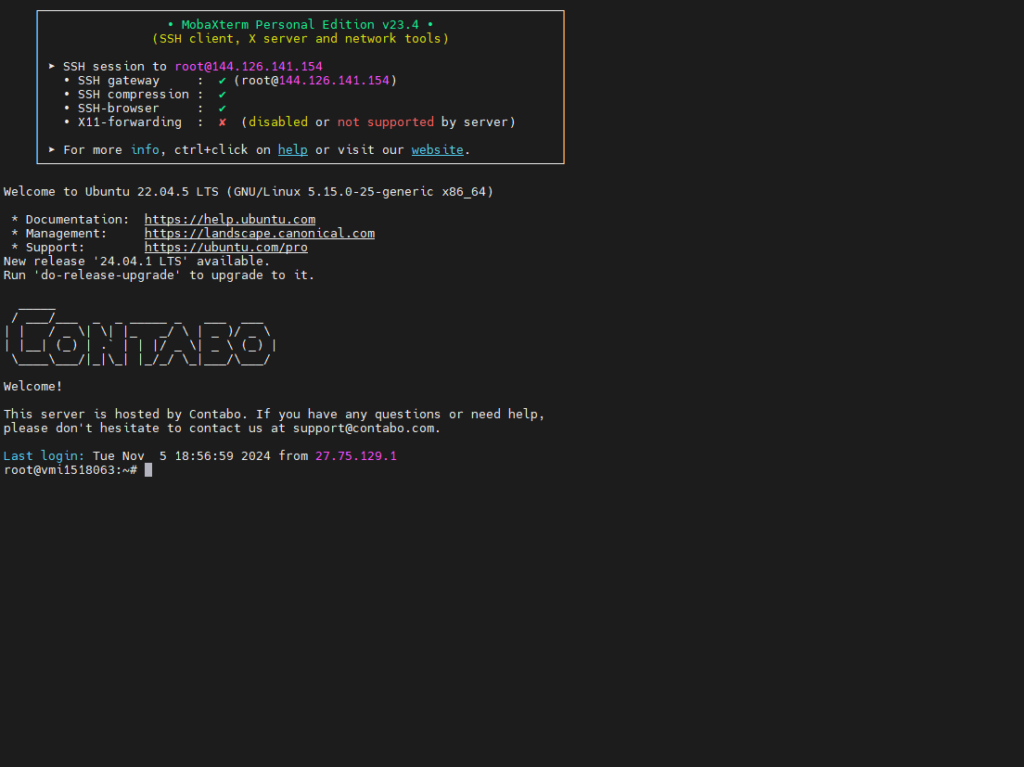The width and height of the screenshot is (1024, 767).
Task: Click root@144.126.141.154 in SSH session line
Action: [248, 67]
